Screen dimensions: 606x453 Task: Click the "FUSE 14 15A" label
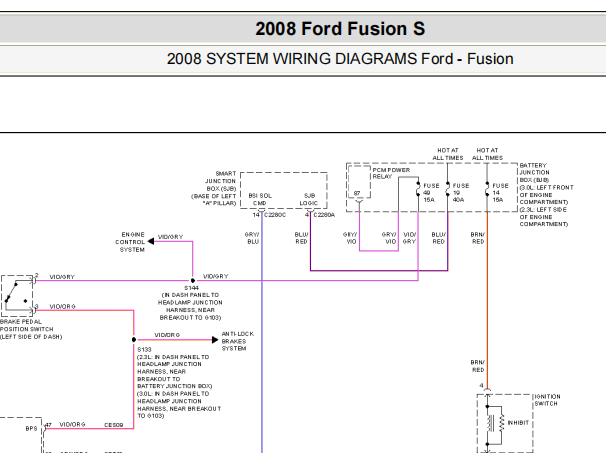(x=500, y=192)
